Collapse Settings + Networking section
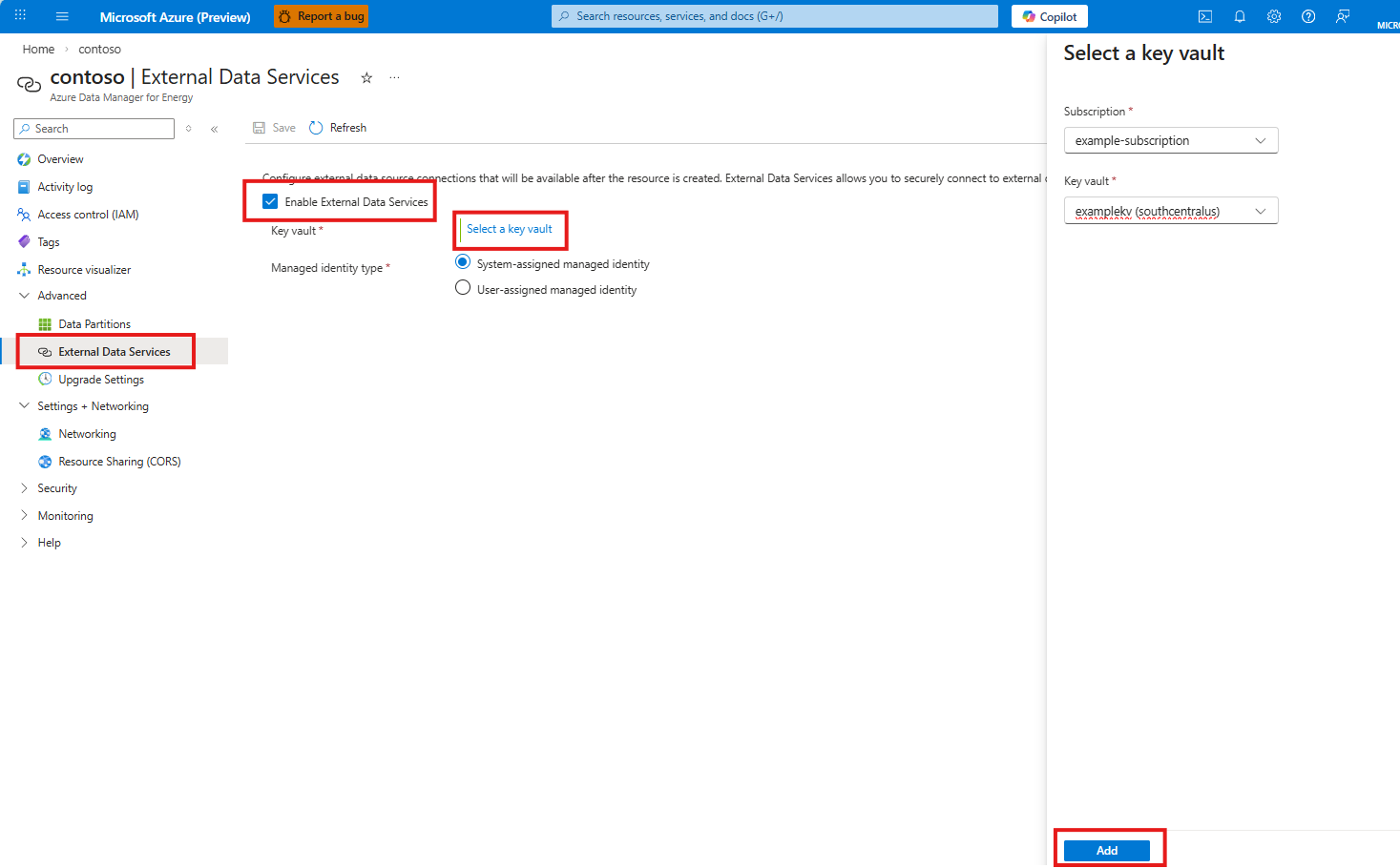 [24, 406]
